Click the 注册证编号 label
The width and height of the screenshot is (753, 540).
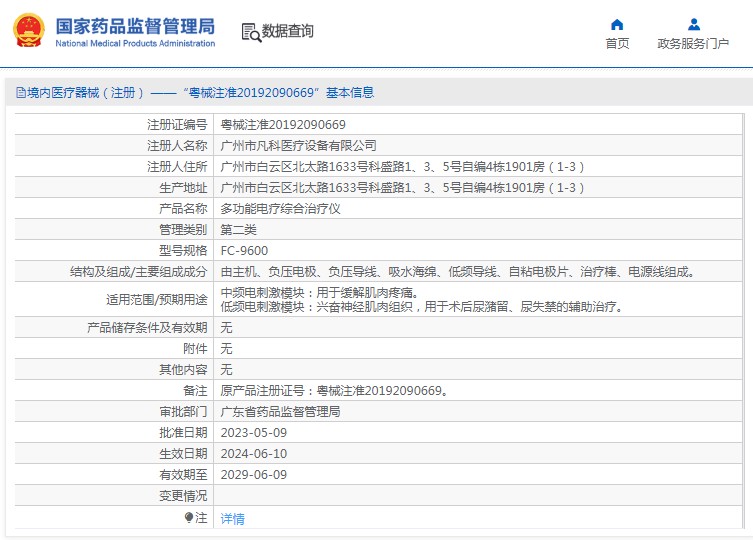pos(177,125)
